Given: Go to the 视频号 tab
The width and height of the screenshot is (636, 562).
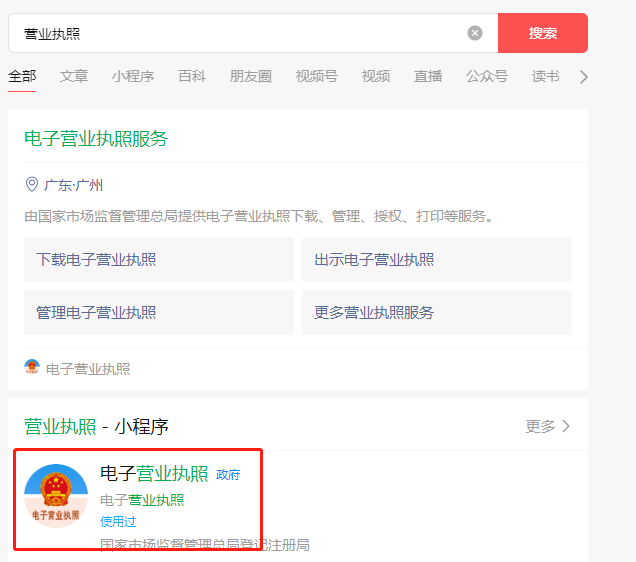Looking at the screenshot, I should pyautogui.click(x=316, y=77).
